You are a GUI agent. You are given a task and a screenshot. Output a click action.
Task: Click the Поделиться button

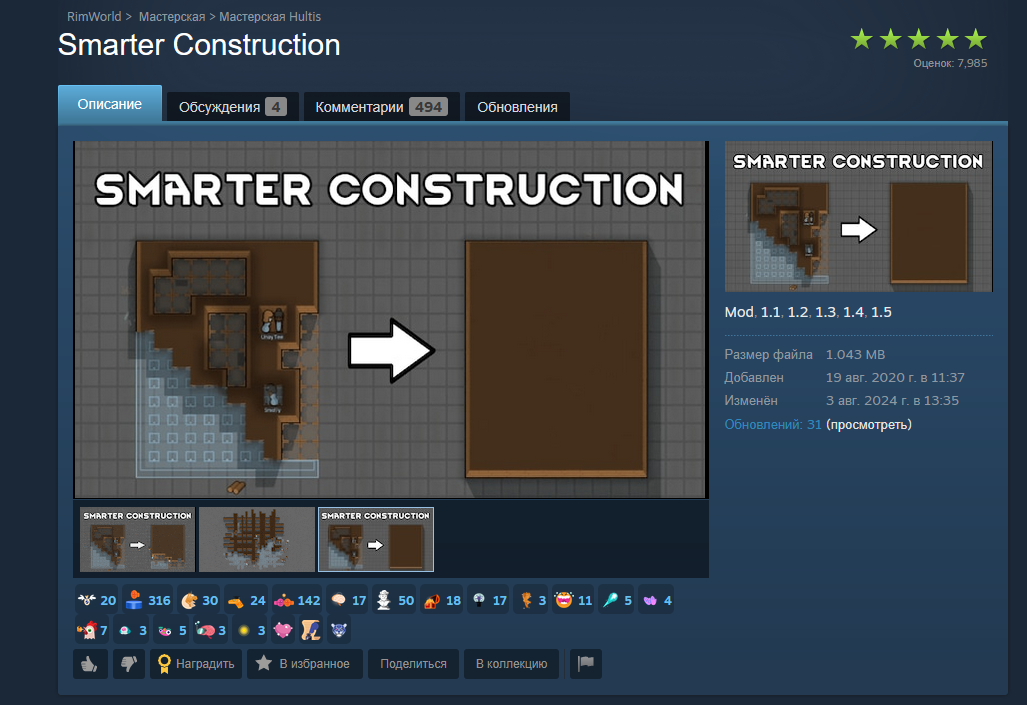(413, 664)
